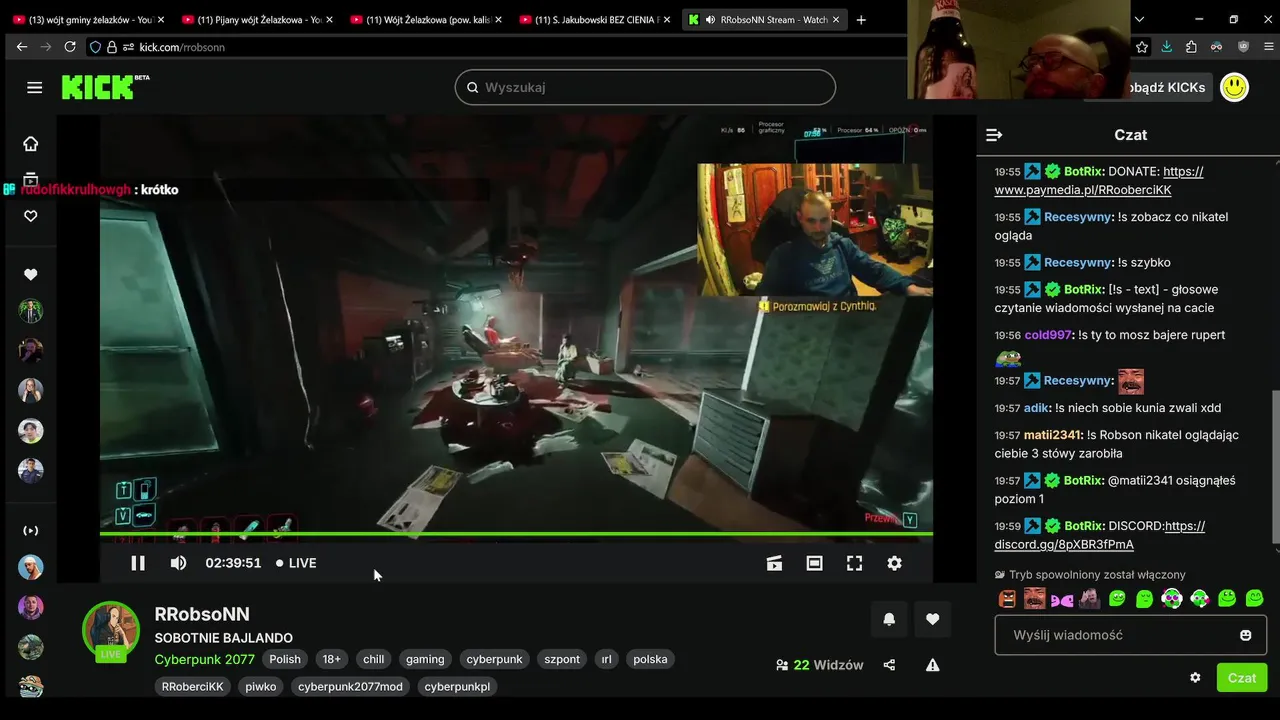Share the stream via share icon
The height and width of the screenshot is (720, 1280).
[889, 665]
